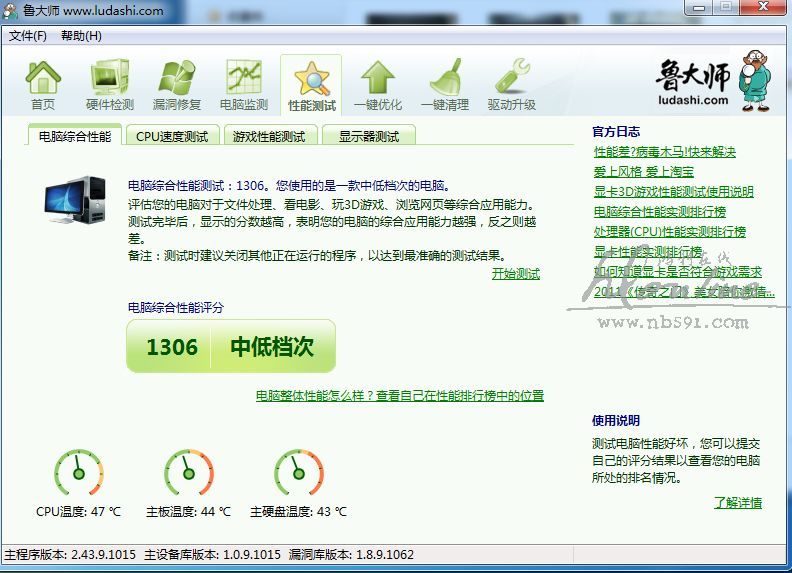
Task: Switch to 电脑综合性能 tab
Action: tap(75, 136)
